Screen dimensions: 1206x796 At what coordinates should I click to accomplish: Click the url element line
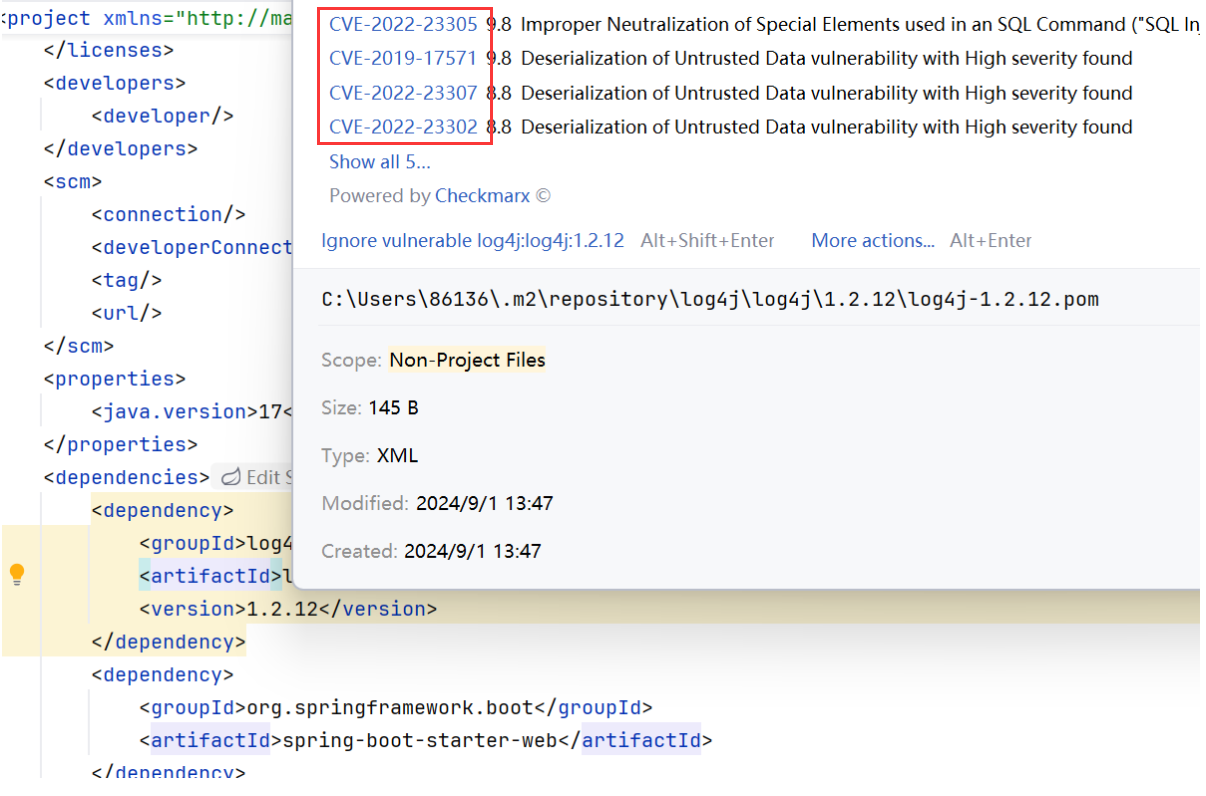(x=126, y=314)
